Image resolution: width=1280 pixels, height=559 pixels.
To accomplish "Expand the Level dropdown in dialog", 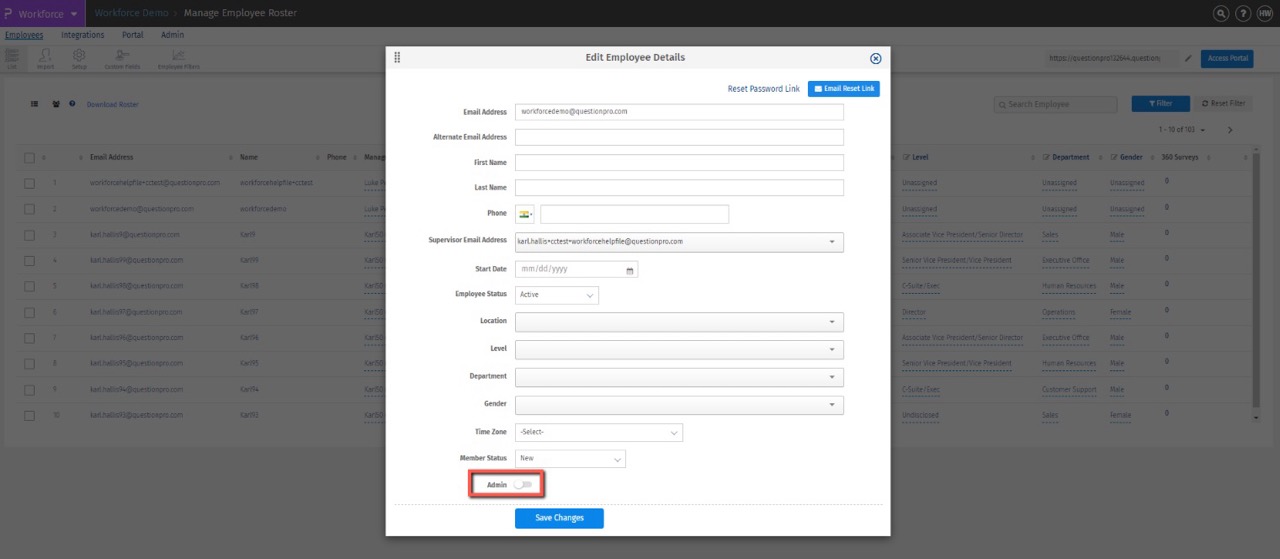I will (679, 349).
